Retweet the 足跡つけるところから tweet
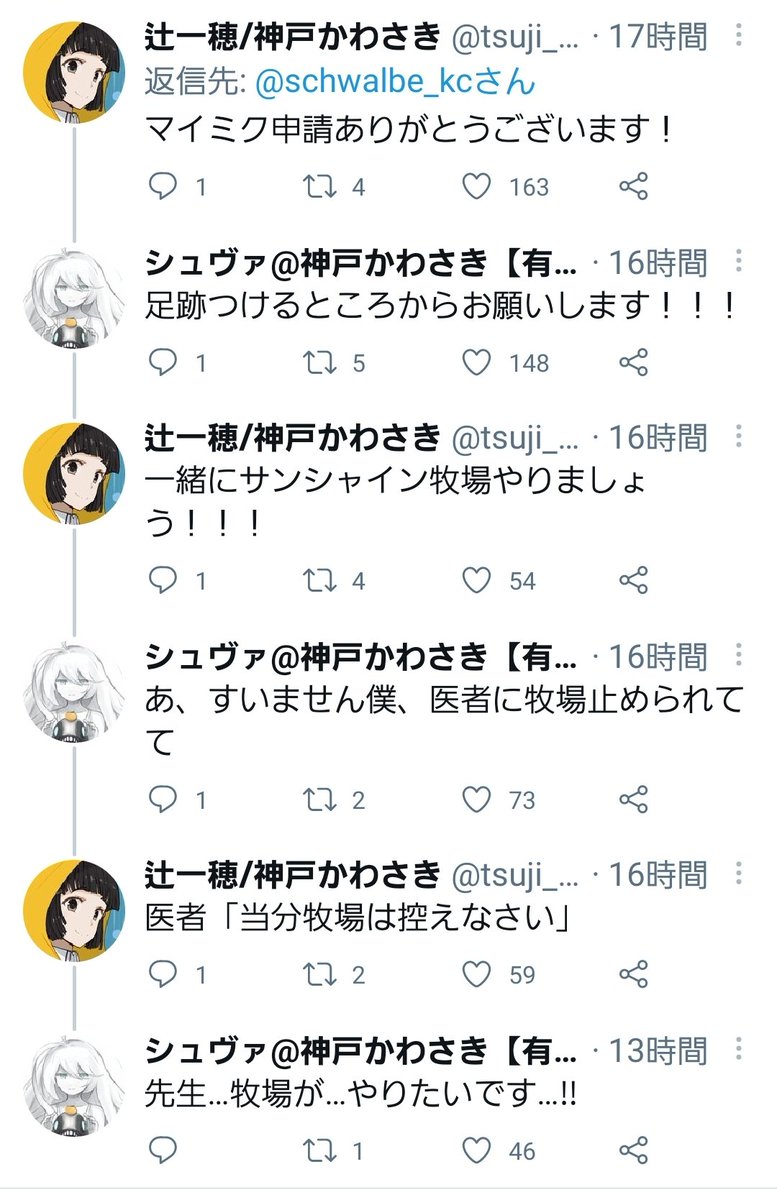This screenshot has width=777, height=1200. pyautogui.click(x=321, y=362)
